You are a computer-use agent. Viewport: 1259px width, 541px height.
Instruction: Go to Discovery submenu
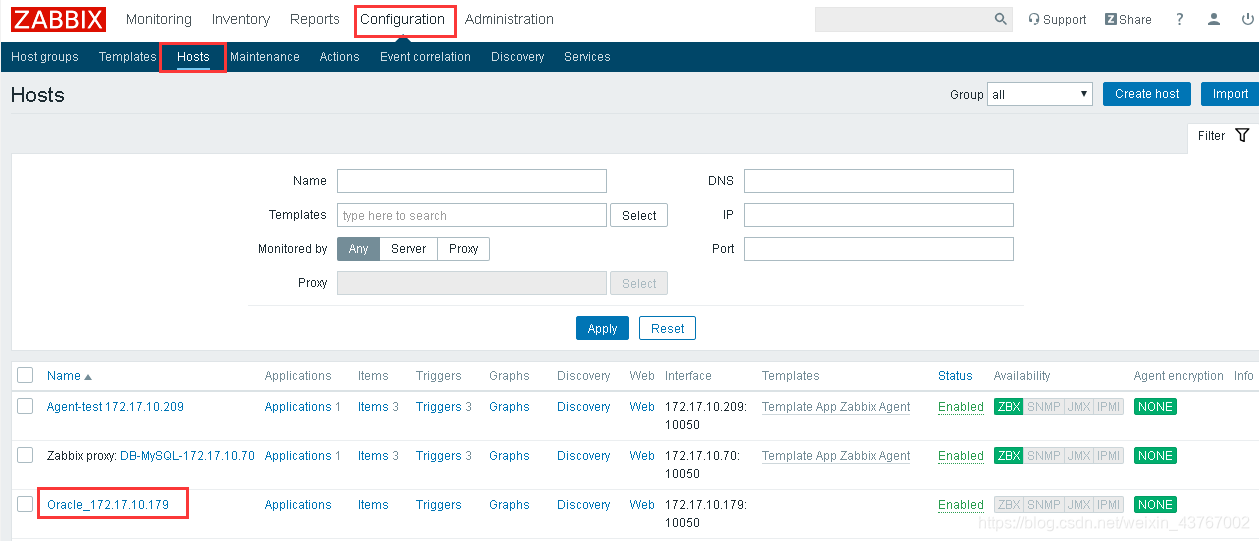pos(518,57)
